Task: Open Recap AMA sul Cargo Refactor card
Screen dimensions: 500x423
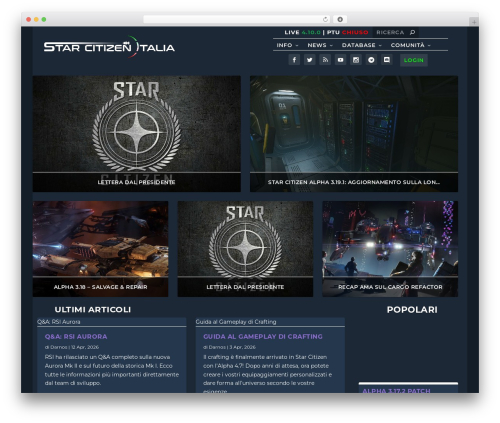Action: [x=390, y=249]
